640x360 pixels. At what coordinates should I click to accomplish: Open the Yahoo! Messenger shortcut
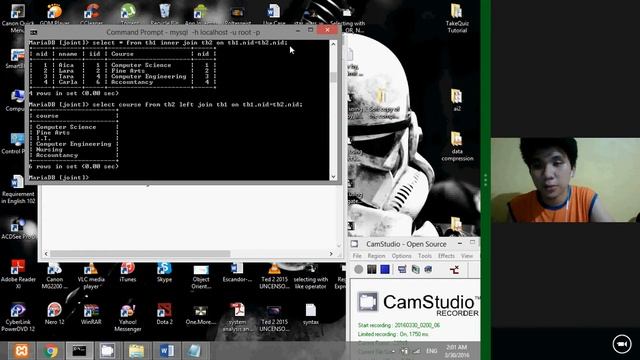tap(128, 317)
